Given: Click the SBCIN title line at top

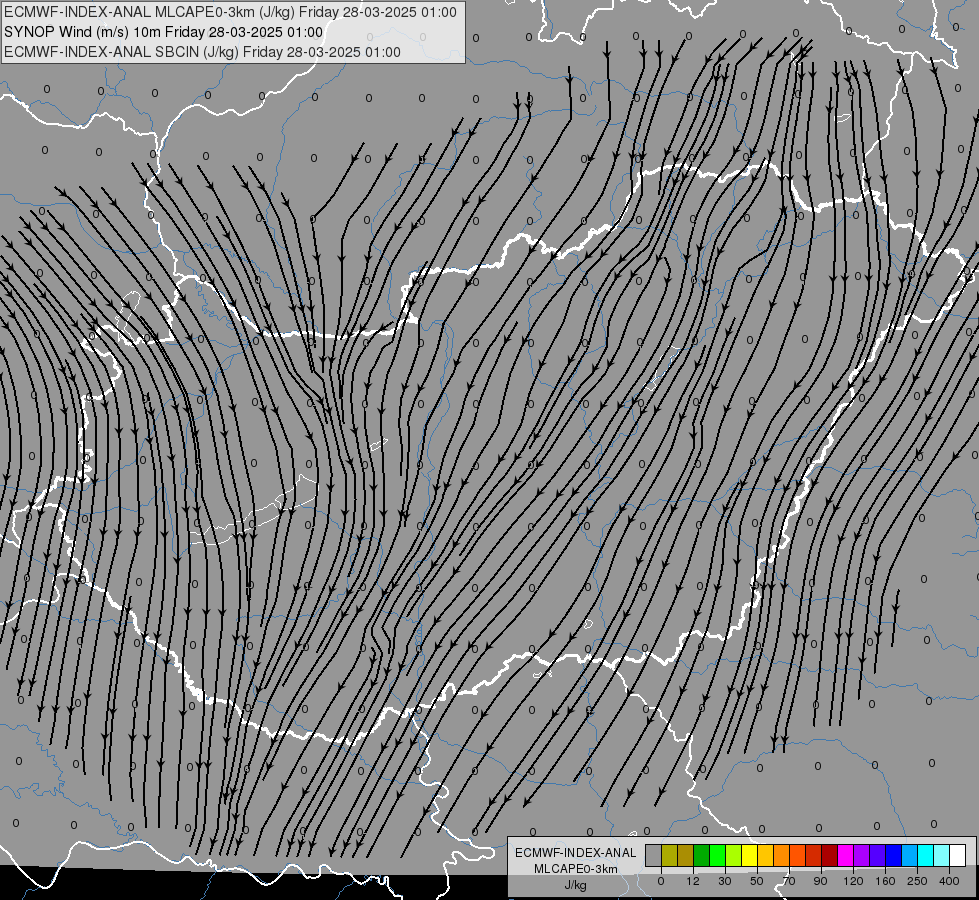Looking at the screenshot, I should [202, 52].
